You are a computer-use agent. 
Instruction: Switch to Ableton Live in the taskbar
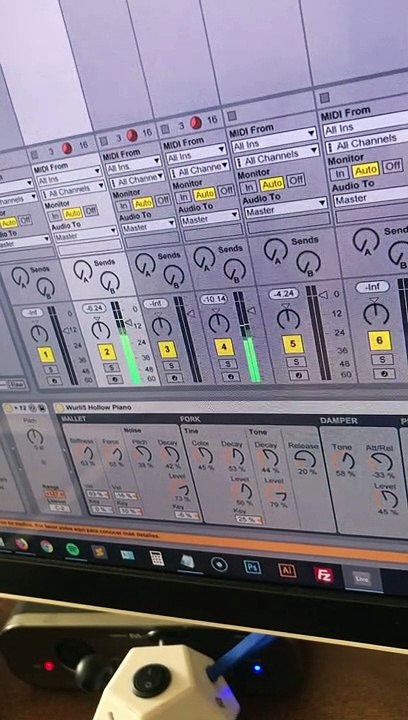click(362, 579)
